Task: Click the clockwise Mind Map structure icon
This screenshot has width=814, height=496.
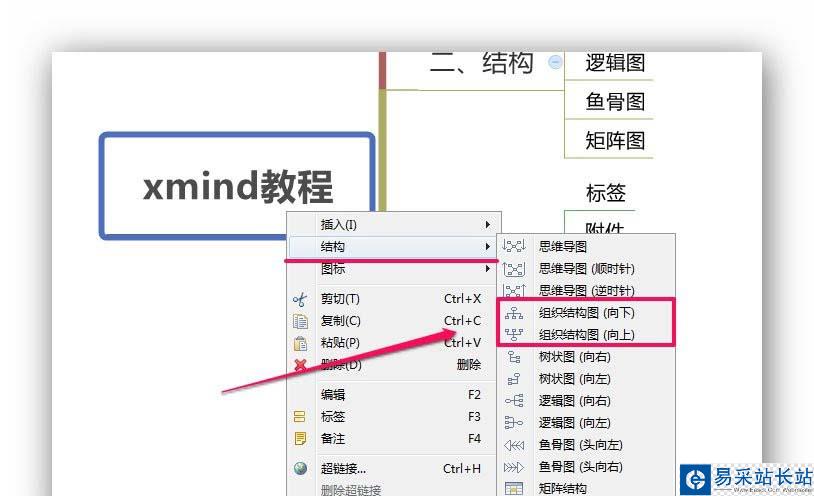Action: [x=514, y=269]
